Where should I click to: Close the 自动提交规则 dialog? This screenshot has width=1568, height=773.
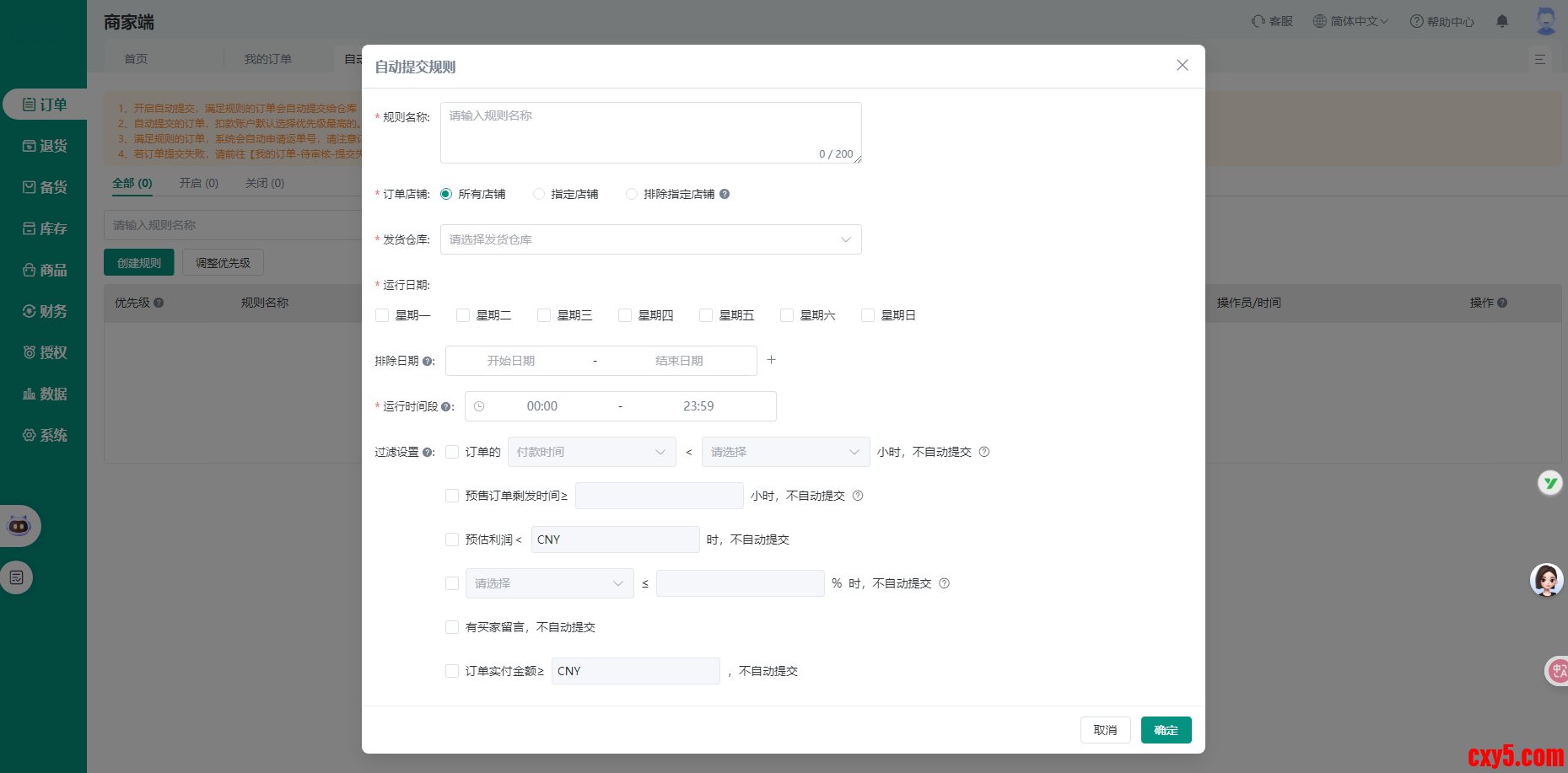pos(1182,66)
